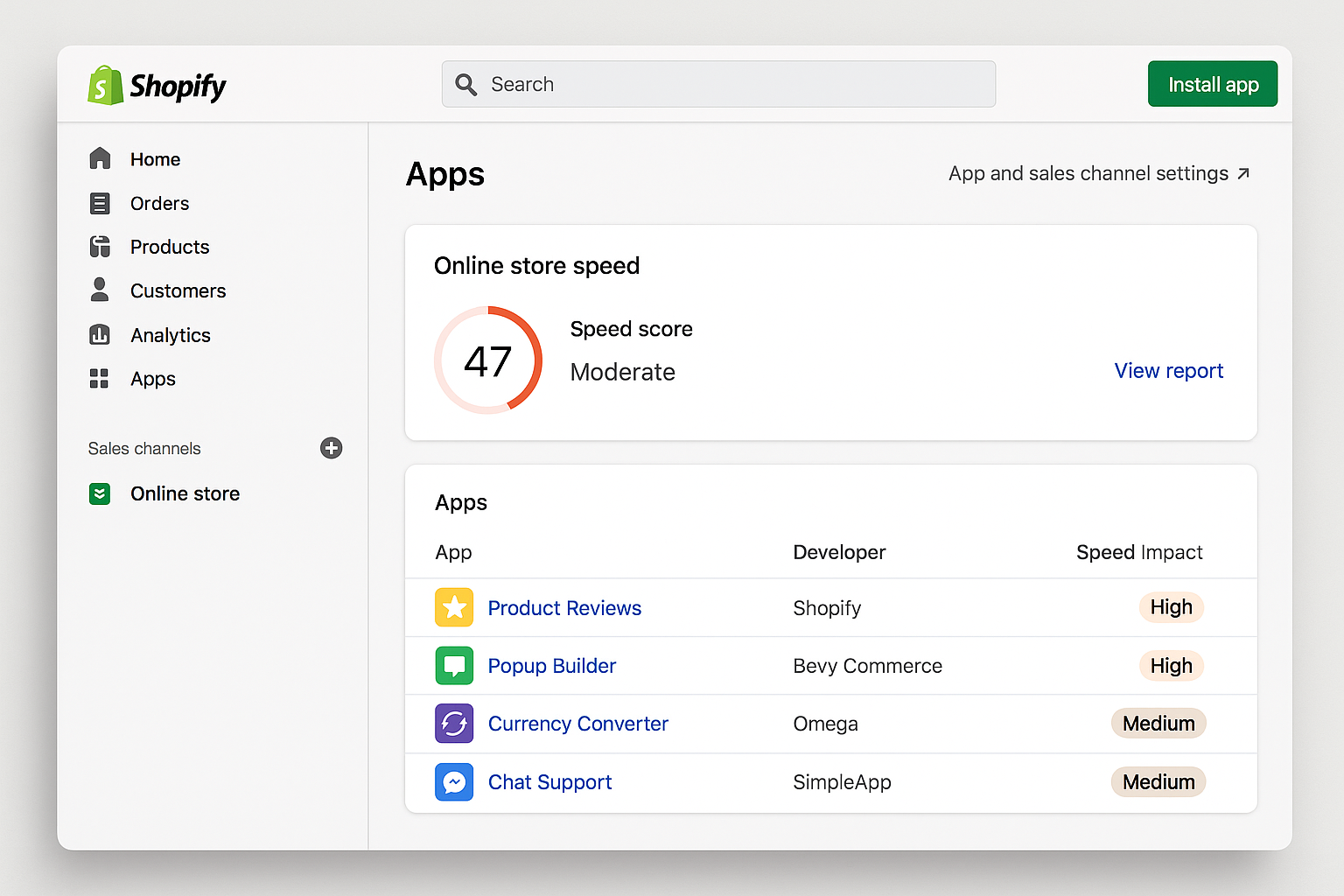The image size is (1344, 896).
Task: Open App and sales channel settings
Action: tap(1098, 173)
